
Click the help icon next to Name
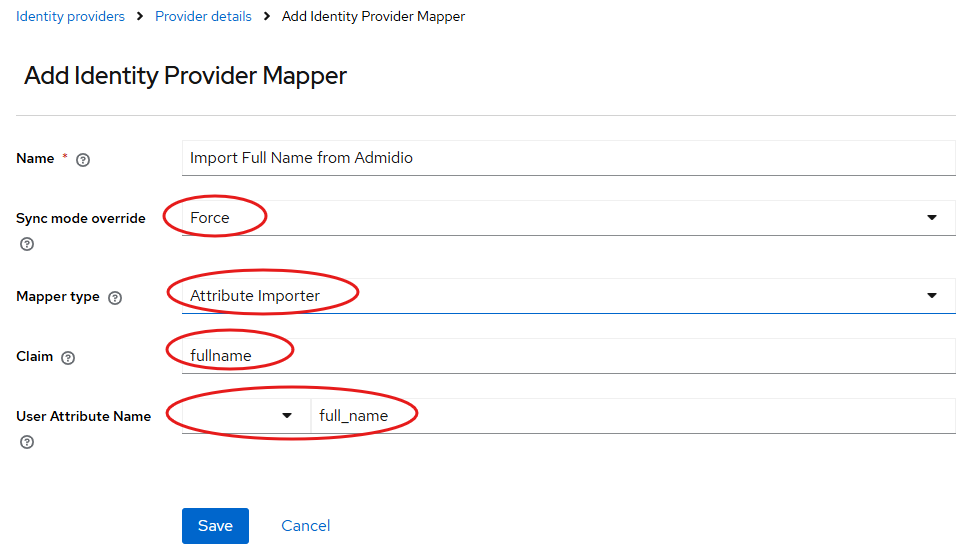pyautogui.click(x=83, y=160)
